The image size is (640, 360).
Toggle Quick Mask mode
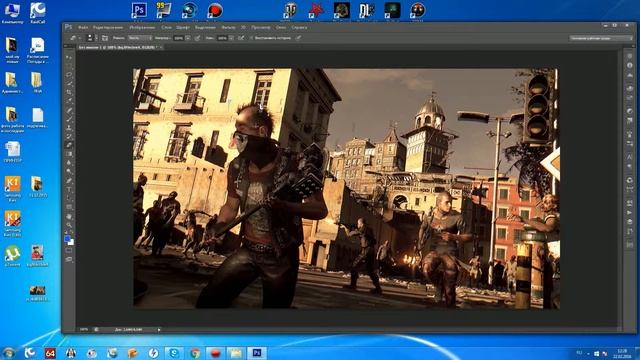click(x=69, y=251)
